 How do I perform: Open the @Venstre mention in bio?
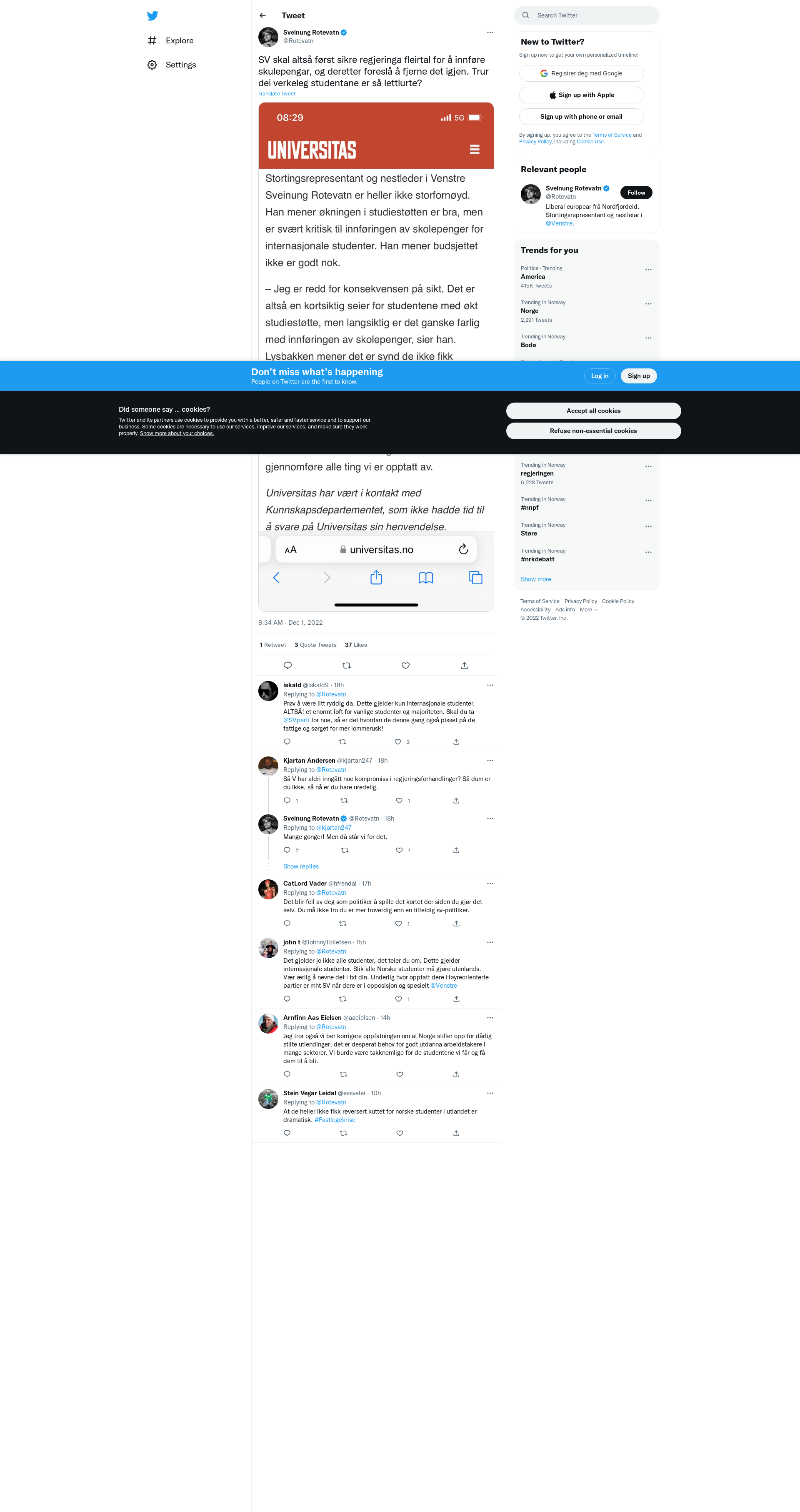[x=559, y=224]
